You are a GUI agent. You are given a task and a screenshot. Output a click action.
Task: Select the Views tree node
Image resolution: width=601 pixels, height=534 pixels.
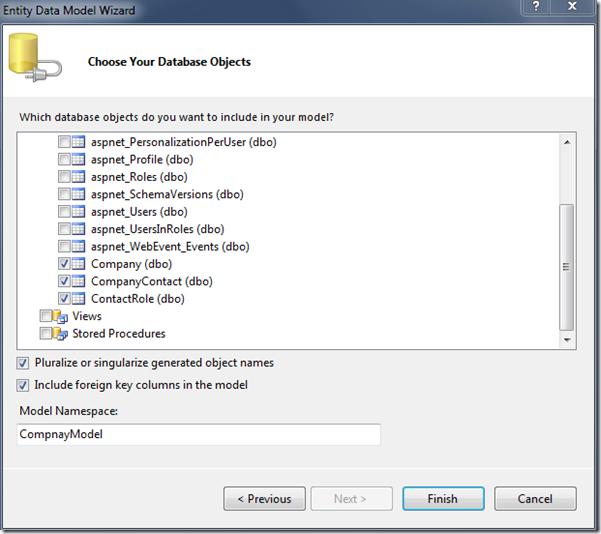pos(87,316)
